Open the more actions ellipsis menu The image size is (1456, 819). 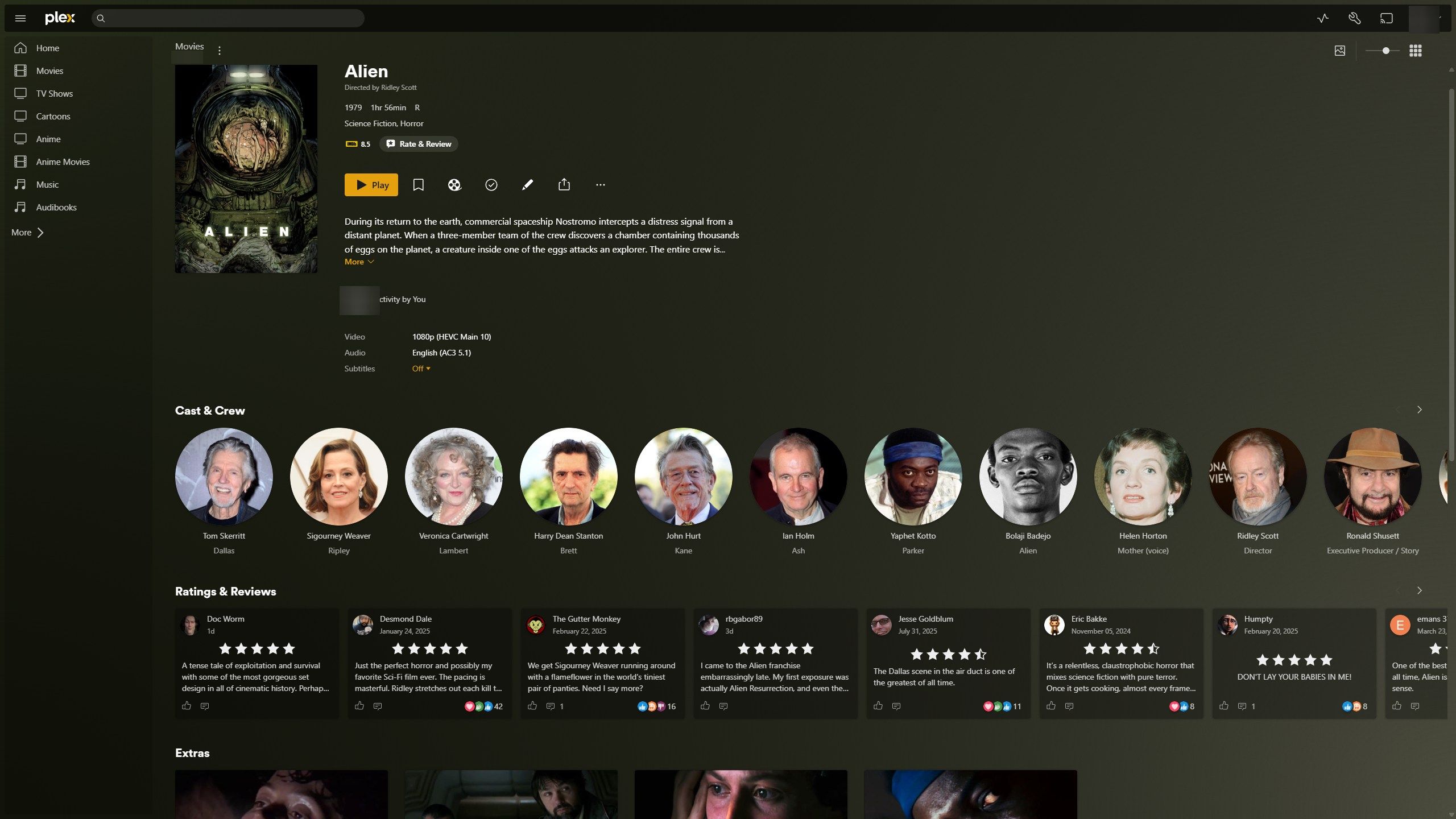pyautogui.click(x=601, y=185)
